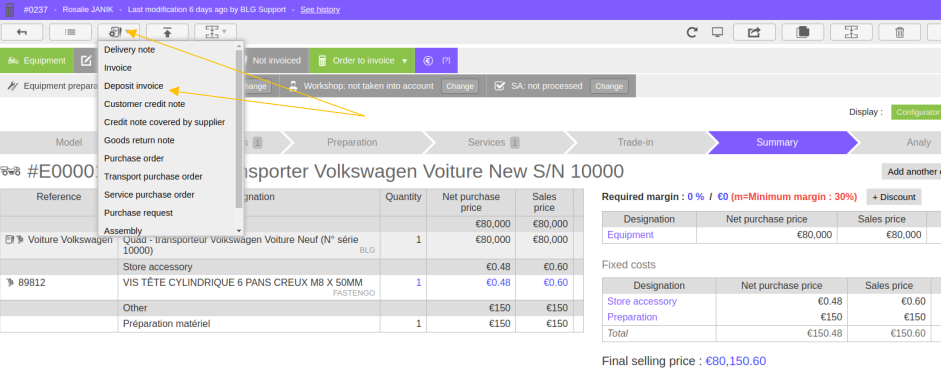Viewport: 941px width, 375px height.
Task: Open the merge rows dropdown in left toolbar
Action: 215,32
